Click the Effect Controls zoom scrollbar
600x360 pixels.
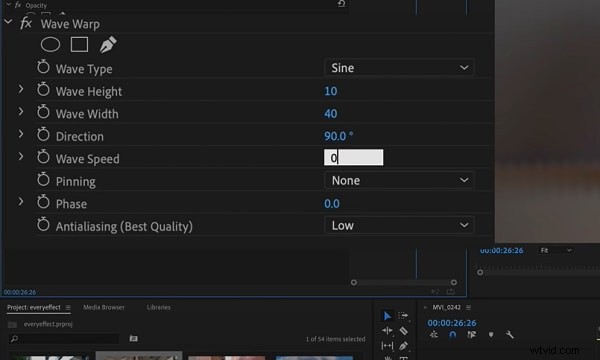403,282
